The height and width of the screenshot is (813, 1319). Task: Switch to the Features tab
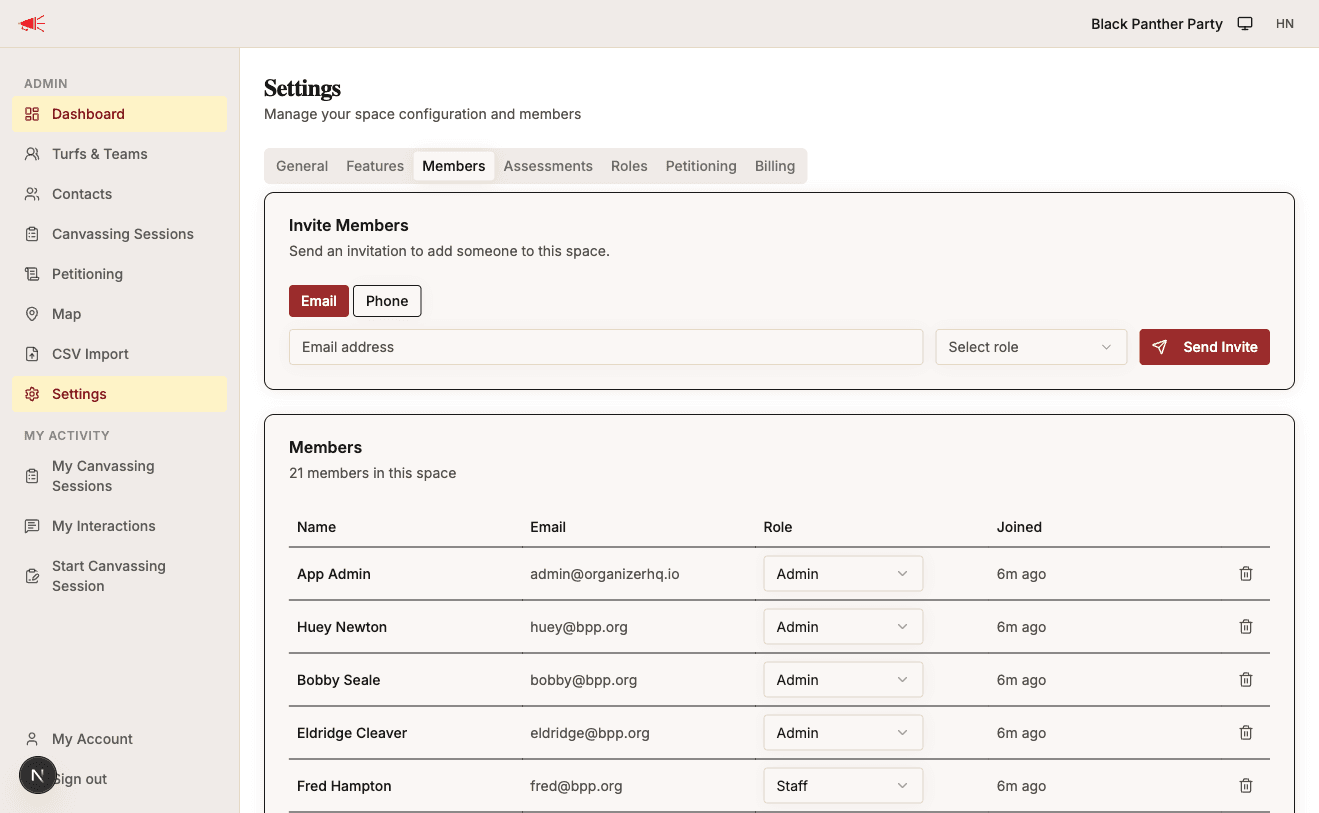pos(375,166)
